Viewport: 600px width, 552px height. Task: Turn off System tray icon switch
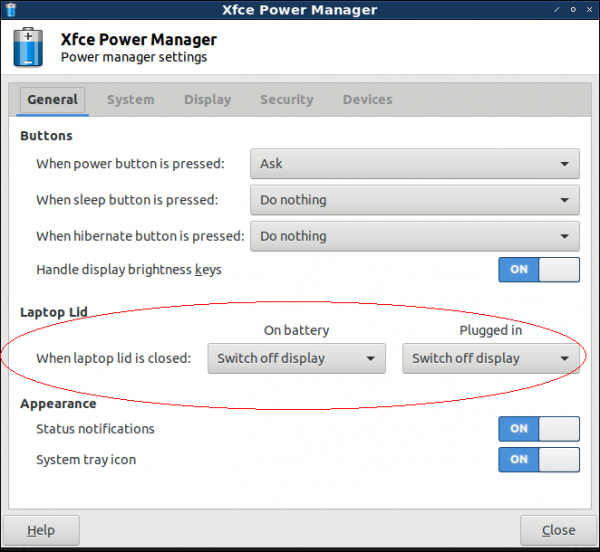coord(539,460)
